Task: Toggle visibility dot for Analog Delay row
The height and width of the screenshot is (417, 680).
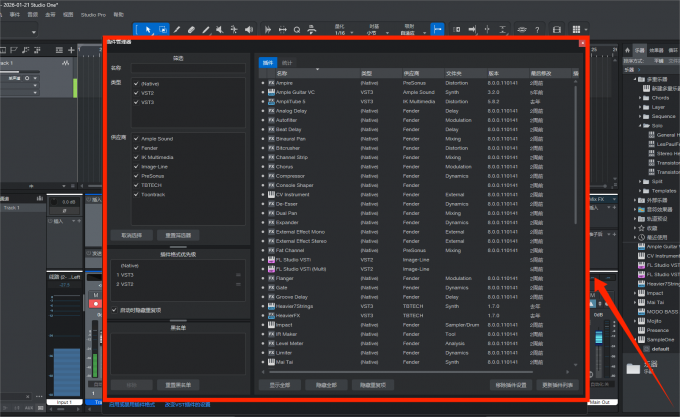Action: click(x=263, y=111)
